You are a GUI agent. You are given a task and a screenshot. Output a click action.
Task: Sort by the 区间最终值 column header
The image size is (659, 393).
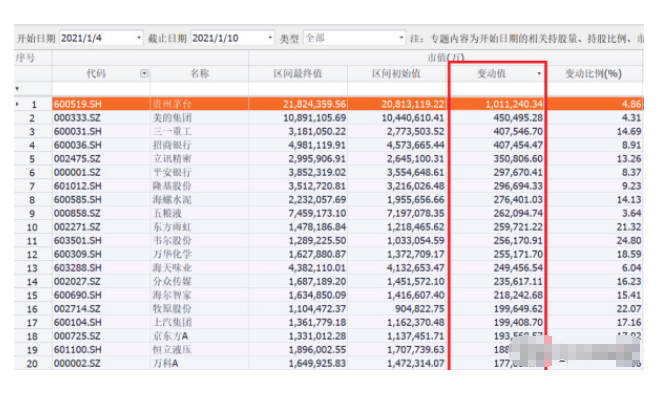tap(298, 74)
